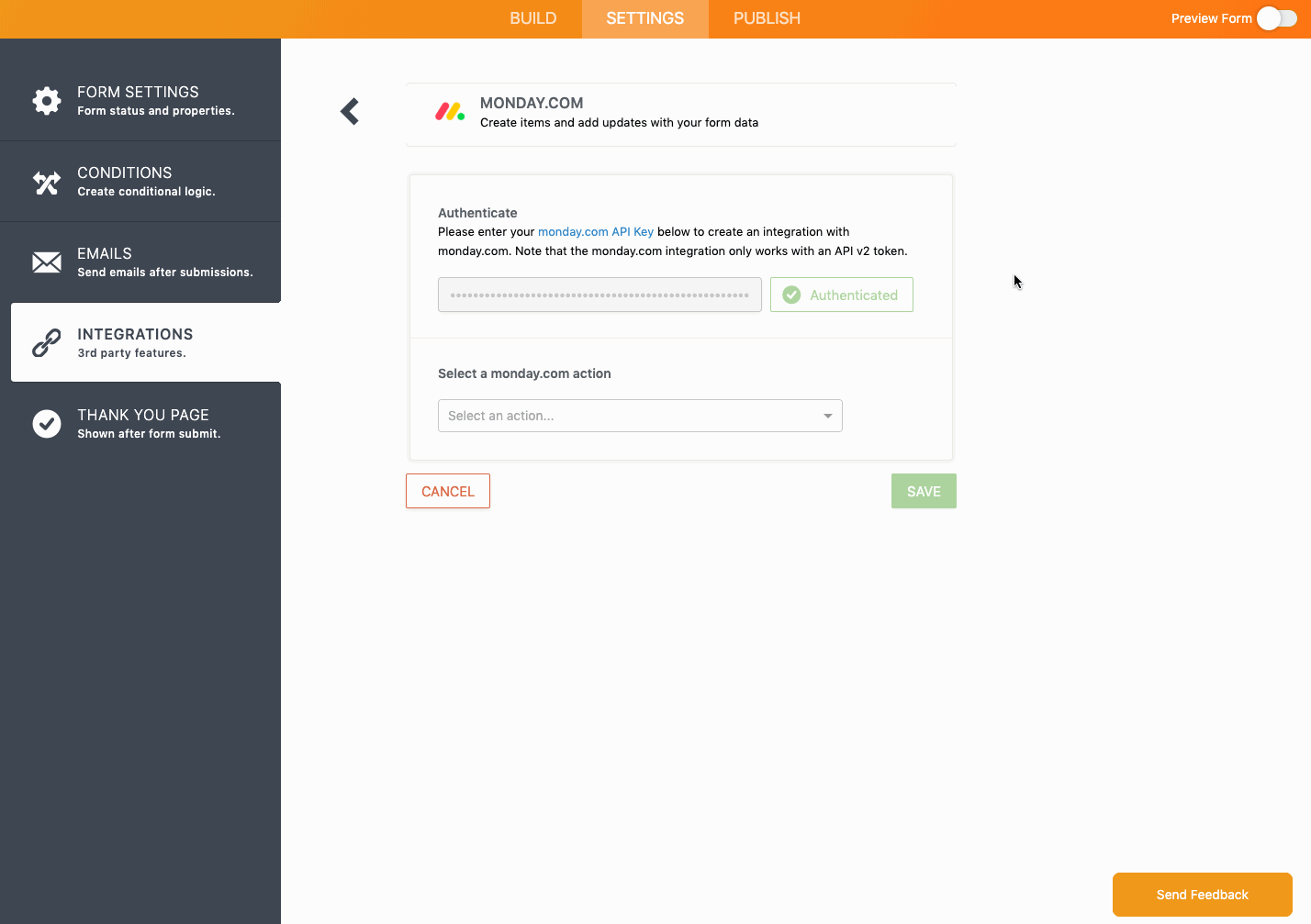The image size is (1311, 924).
Task: Switch to the SETTINGS tab
Action: point(645,18)
